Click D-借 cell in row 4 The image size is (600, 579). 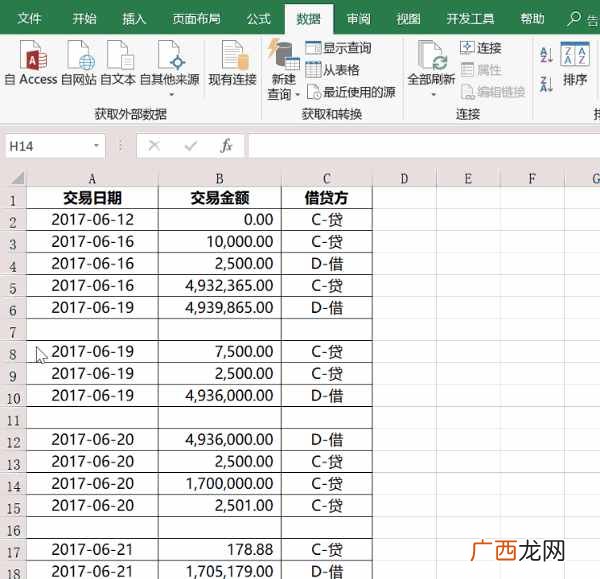327,264
